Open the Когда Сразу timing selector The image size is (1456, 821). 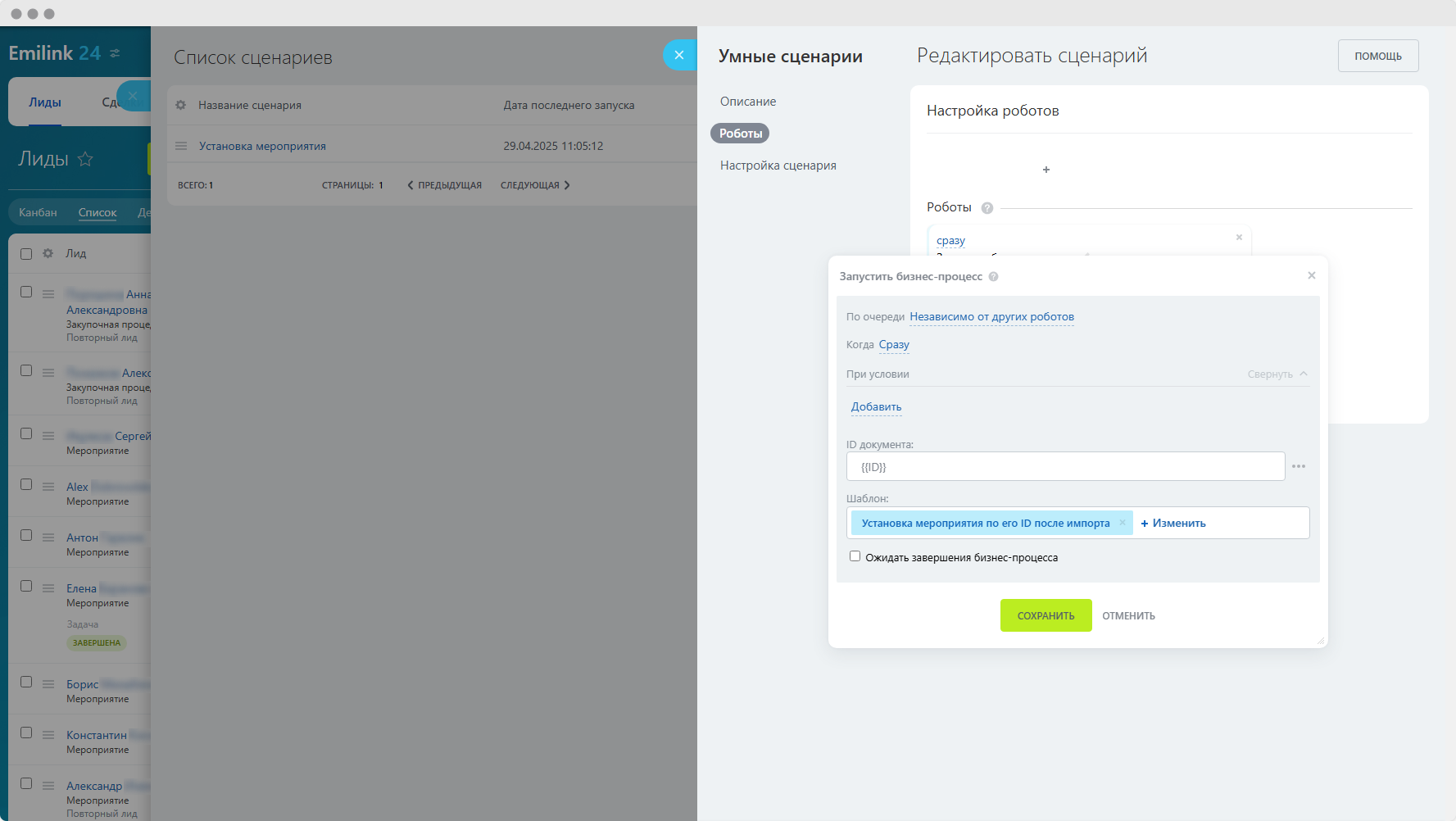pyautogui.click(x=894, y=345)
